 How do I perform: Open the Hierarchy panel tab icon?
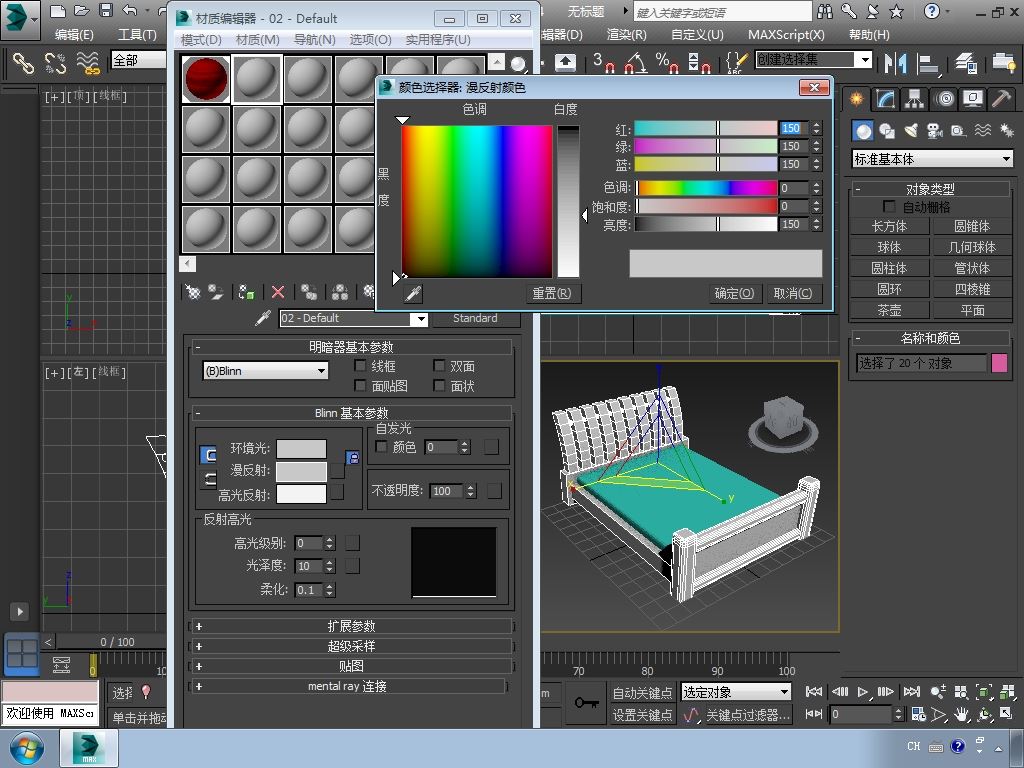[x=914, y=99]
